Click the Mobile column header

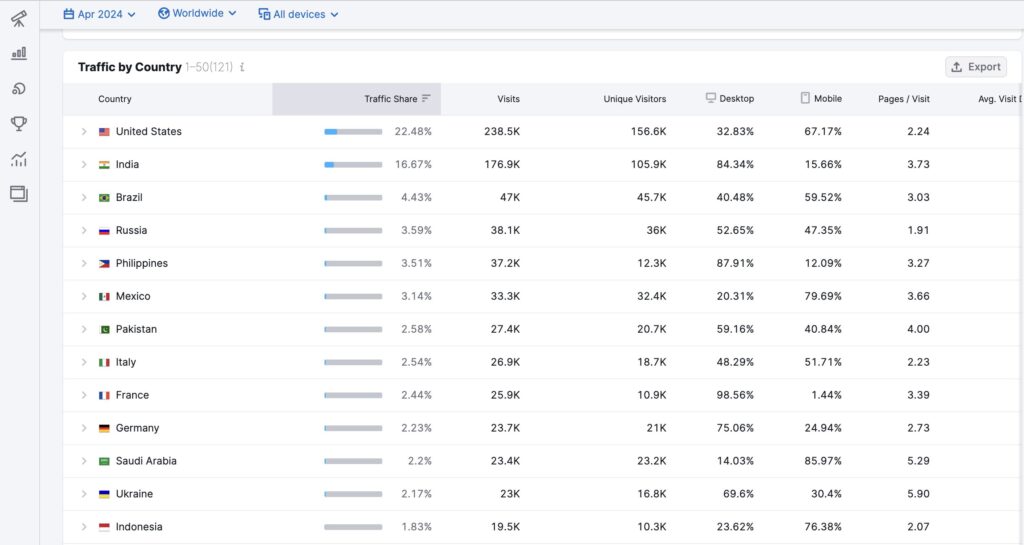(821, 99)
